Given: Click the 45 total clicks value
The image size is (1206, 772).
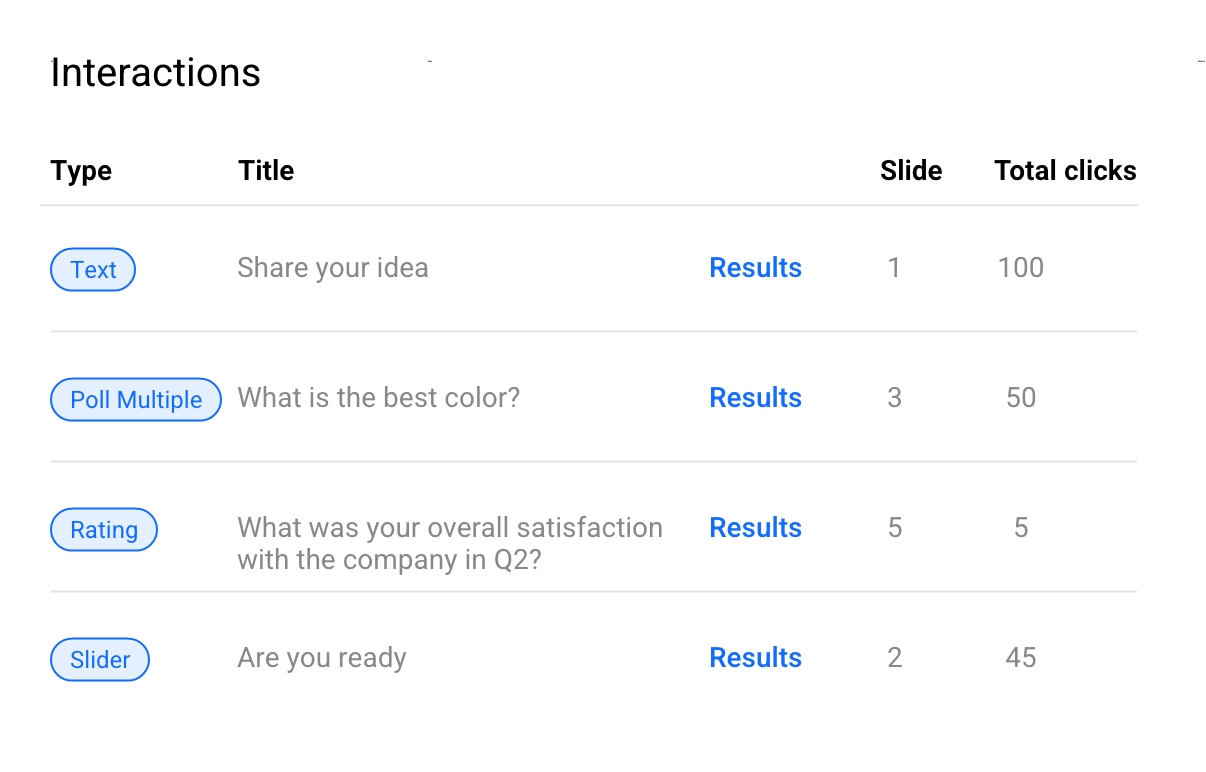Looking at the screenshot, I should pyautogui.click(x=1020, y=658).
